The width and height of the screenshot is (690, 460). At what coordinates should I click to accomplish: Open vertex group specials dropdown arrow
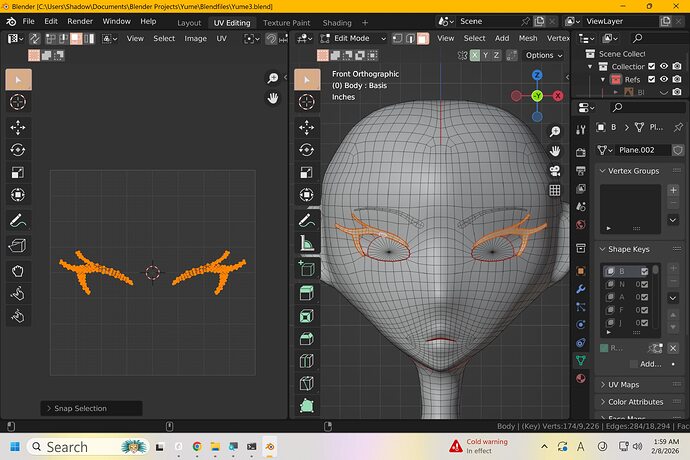[673, 220]
